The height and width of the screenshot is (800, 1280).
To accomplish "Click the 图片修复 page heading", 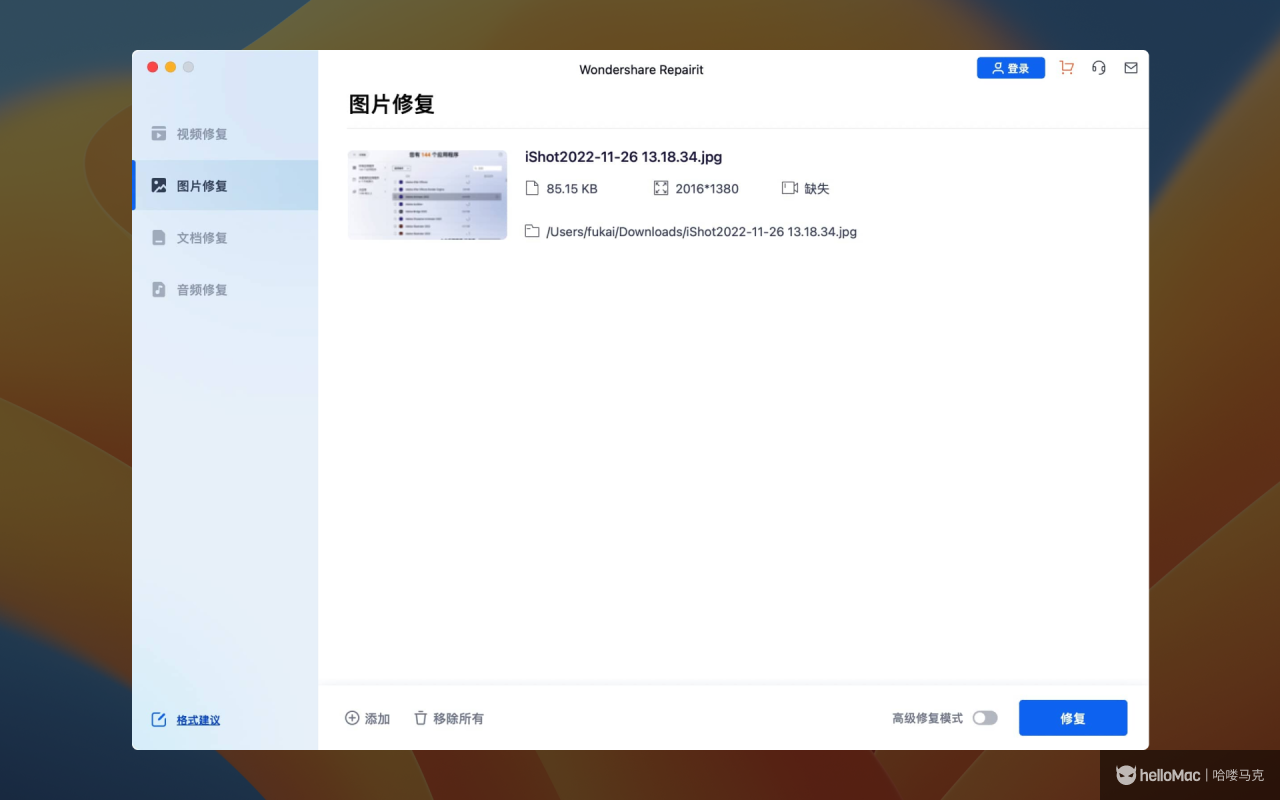I will point(391,104).
